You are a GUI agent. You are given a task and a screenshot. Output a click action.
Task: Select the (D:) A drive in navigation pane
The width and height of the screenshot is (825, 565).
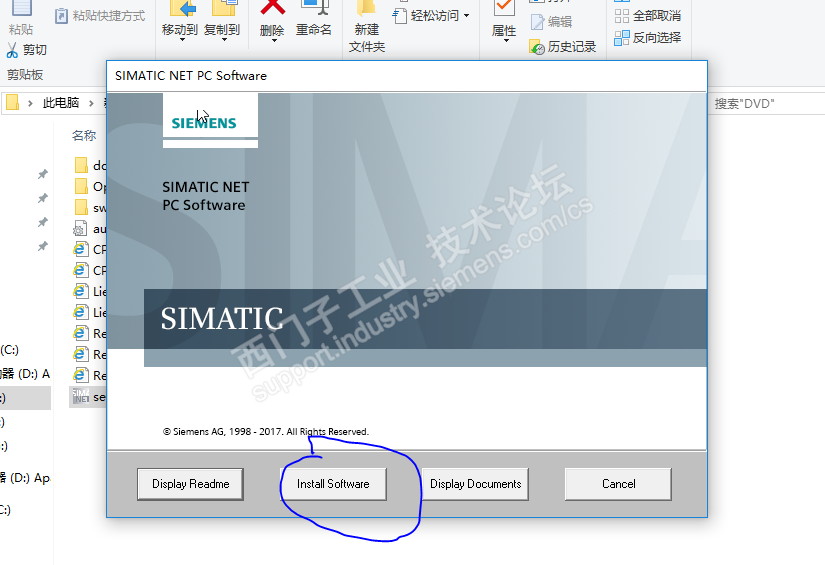pyautogui.click(x=25, y=374)
